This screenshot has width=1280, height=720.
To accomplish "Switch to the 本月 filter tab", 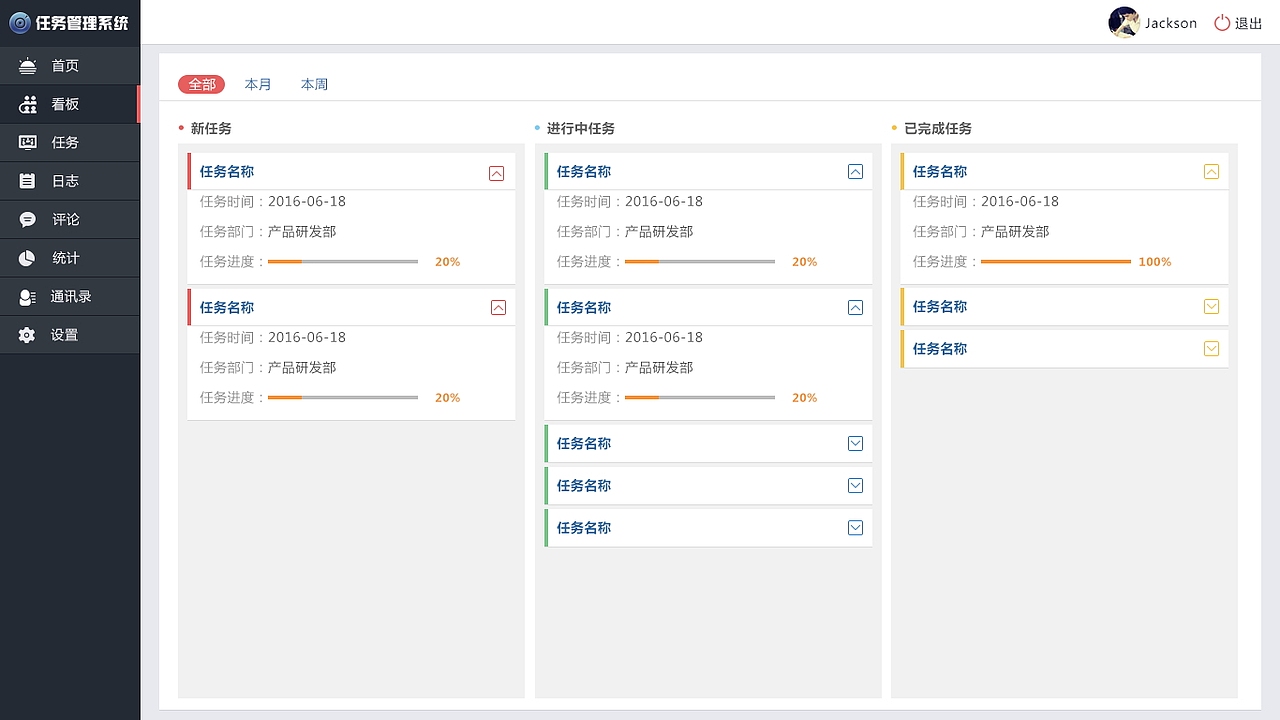I will pos(258,85).
